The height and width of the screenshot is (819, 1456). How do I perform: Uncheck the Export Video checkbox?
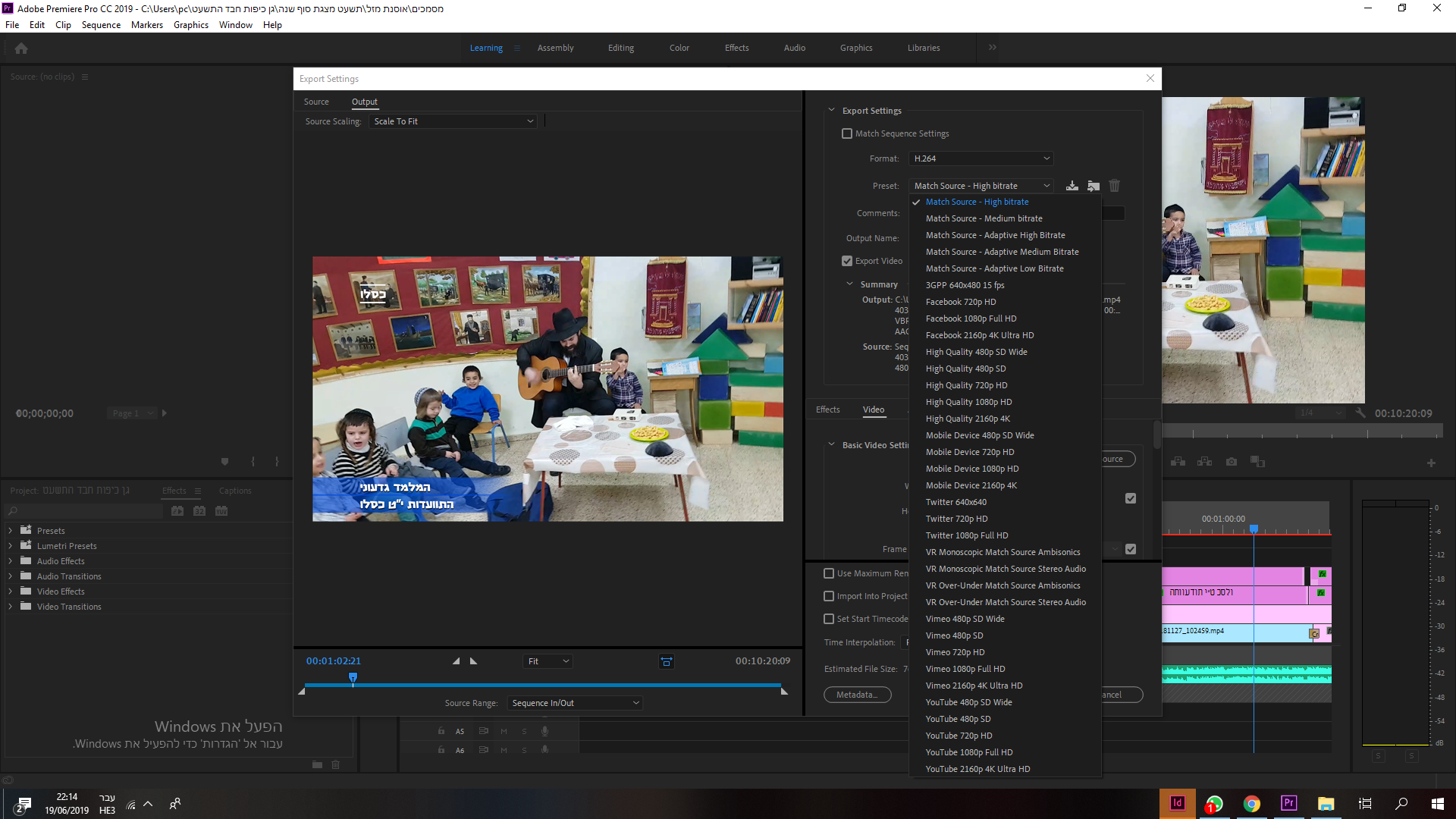click(847, 261)
